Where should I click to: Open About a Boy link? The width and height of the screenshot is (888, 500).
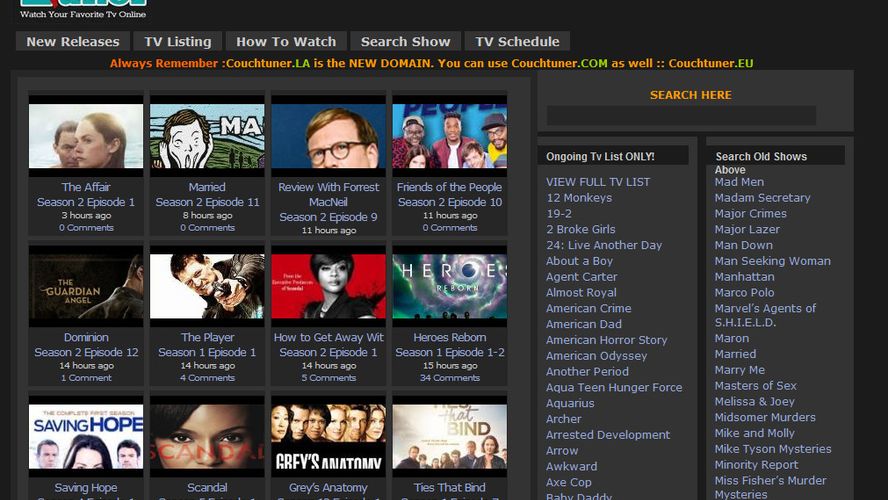click(x=579, y=261)
